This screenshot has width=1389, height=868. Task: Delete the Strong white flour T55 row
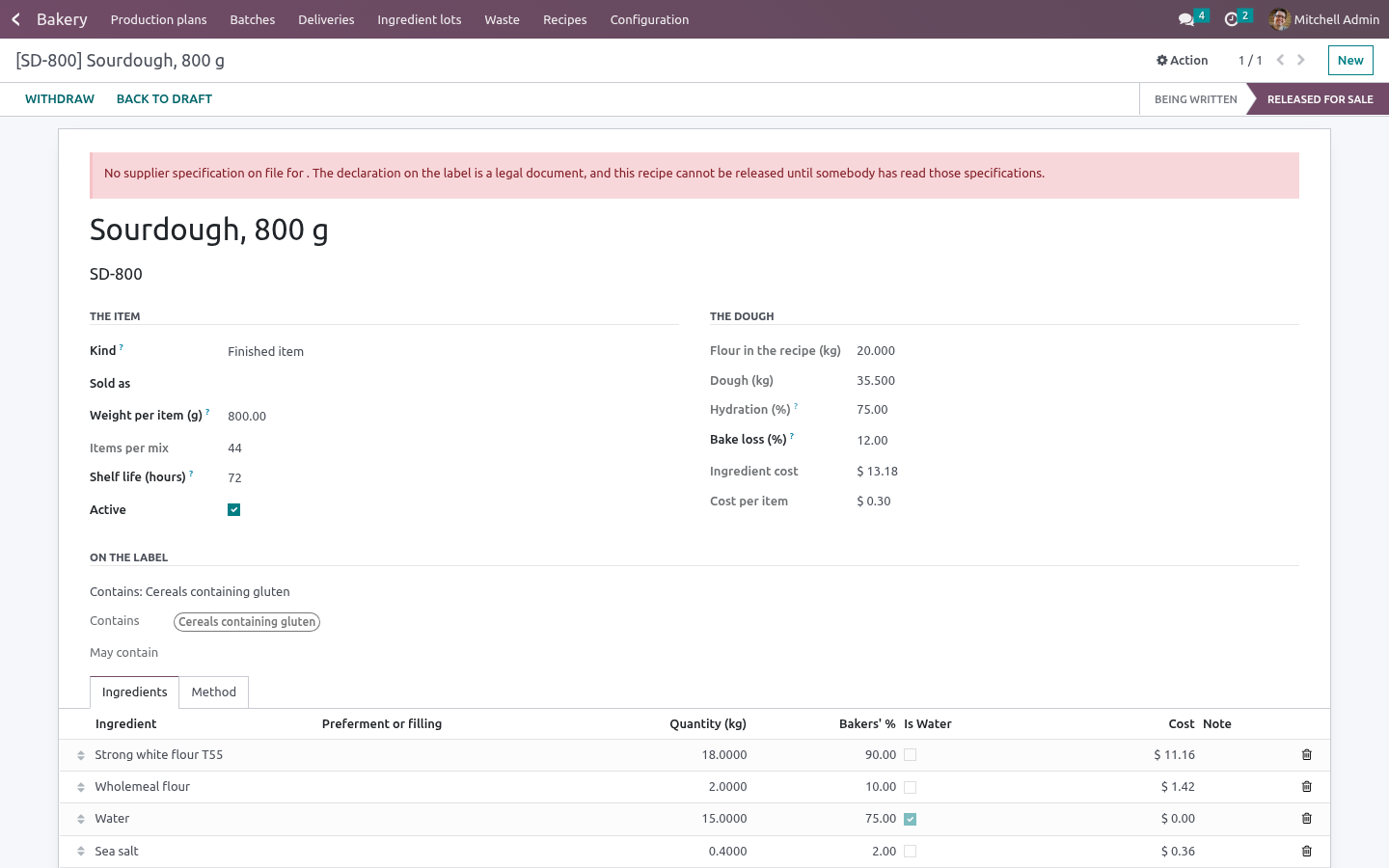pos(1307,755)
